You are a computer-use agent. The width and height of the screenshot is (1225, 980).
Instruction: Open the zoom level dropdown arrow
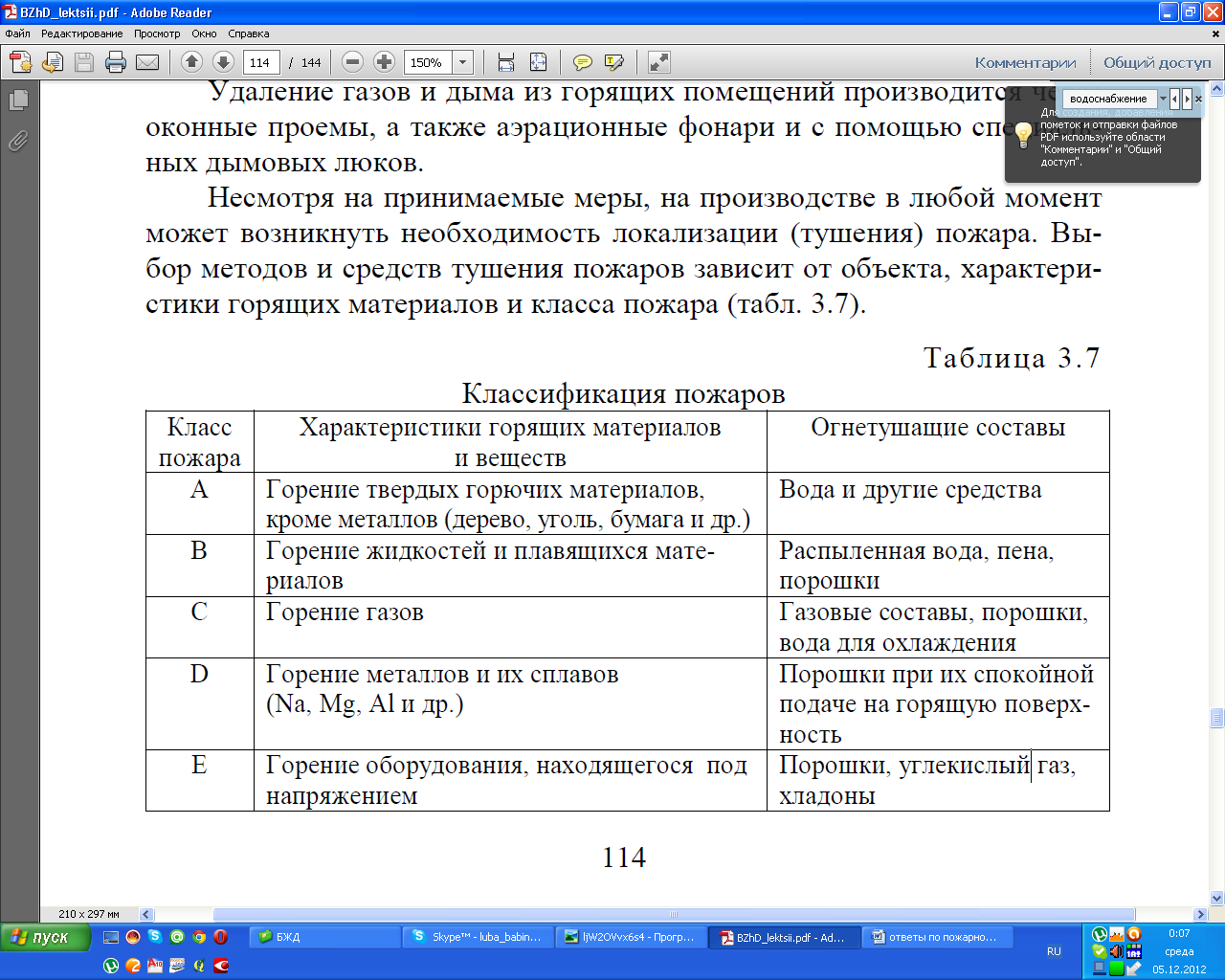[463, 62]
